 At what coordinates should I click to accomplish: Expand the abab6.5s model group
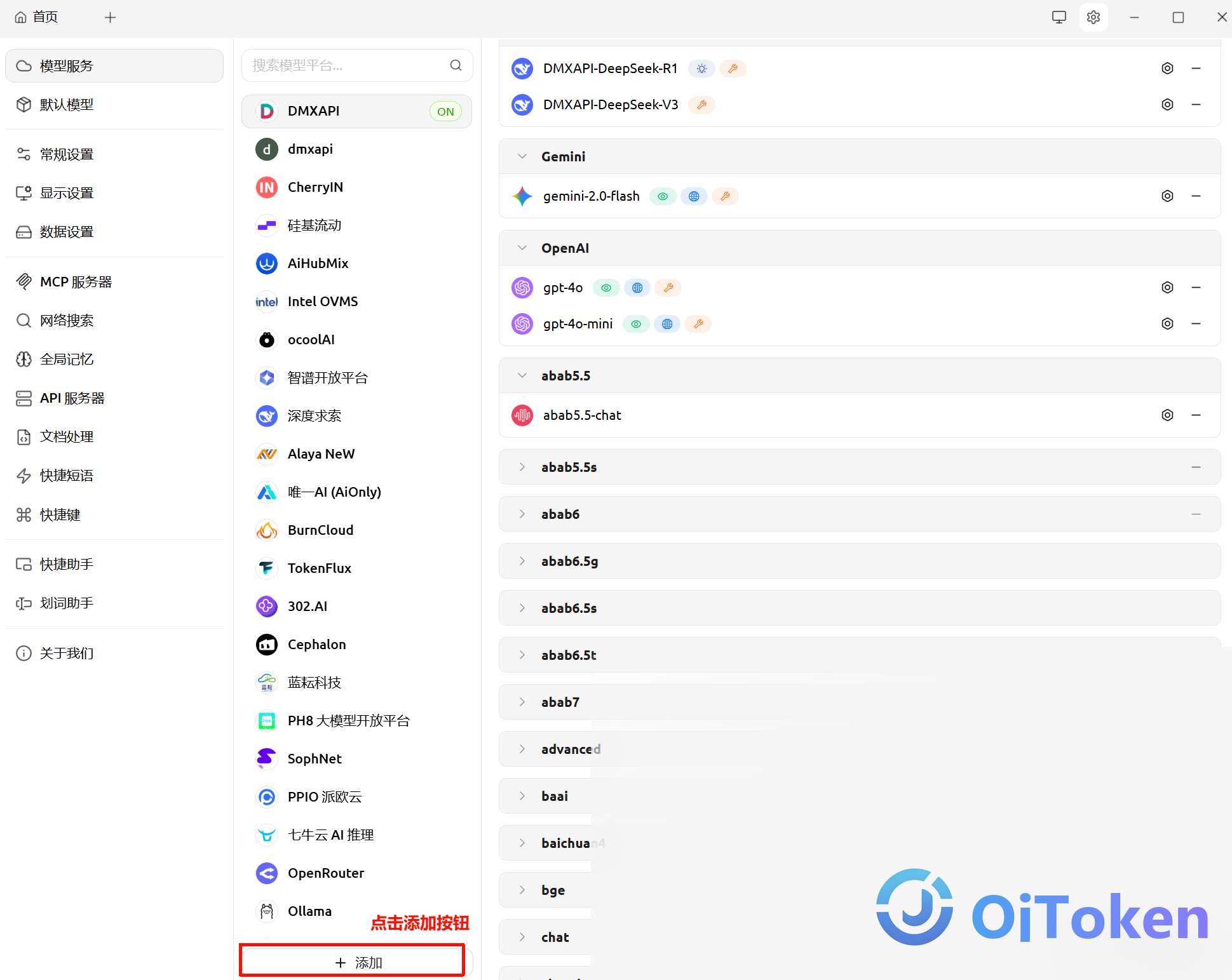click(522, 608)
